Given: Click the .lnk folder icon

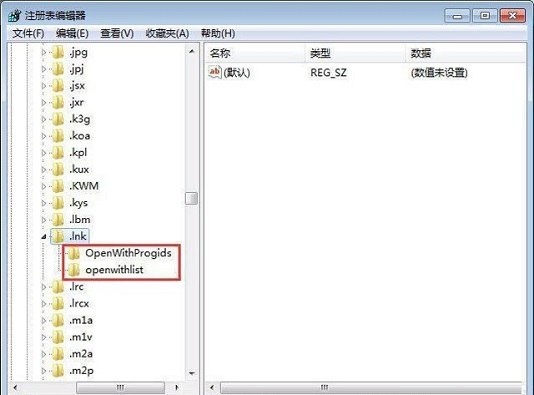Looking at the screenshot, I should (x=58, y=236).
